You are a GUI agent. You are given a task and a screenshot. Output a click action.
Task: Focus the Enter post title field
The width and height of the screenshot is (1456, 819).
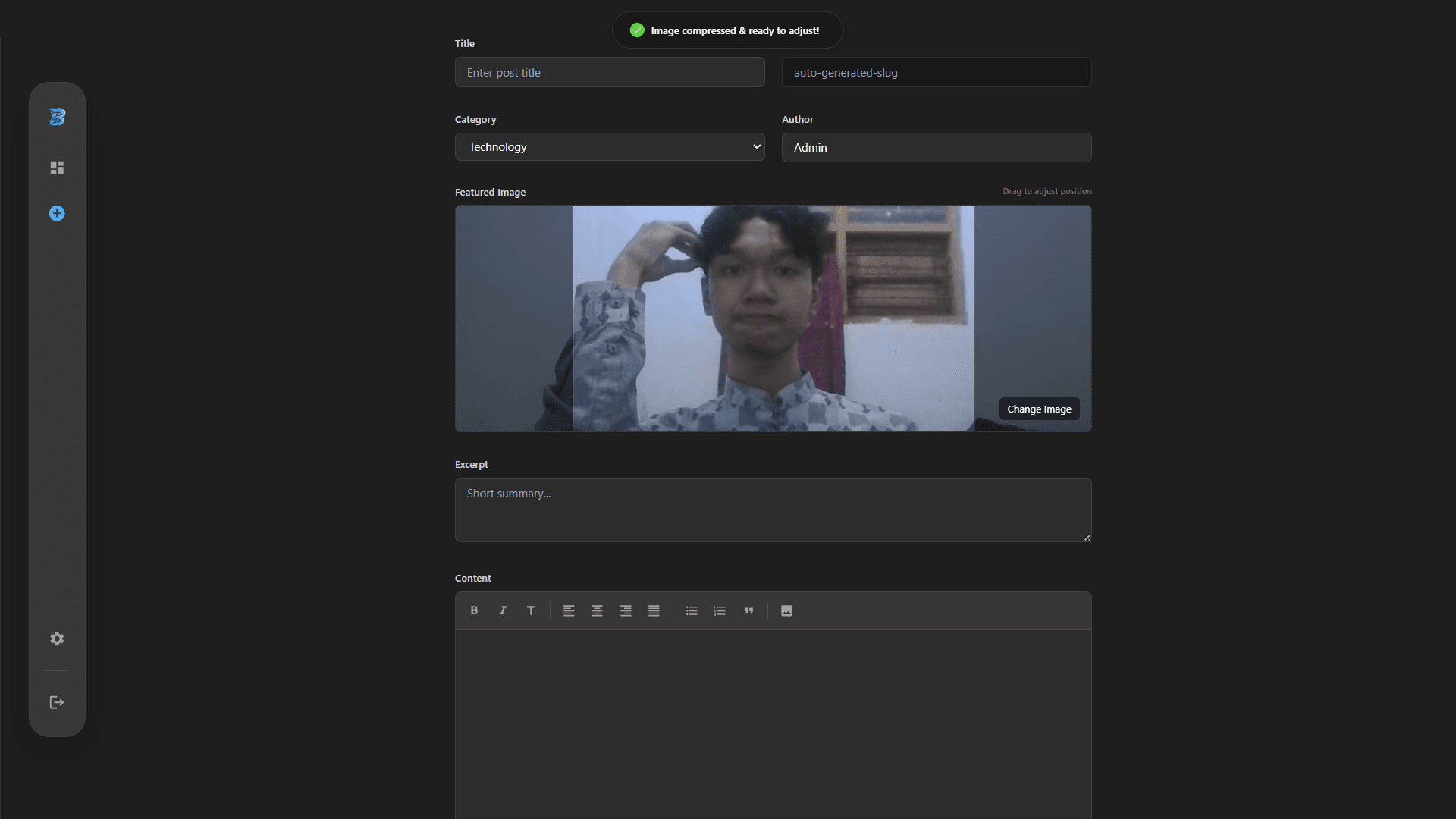pyautogui.click(x=610, y=73)
